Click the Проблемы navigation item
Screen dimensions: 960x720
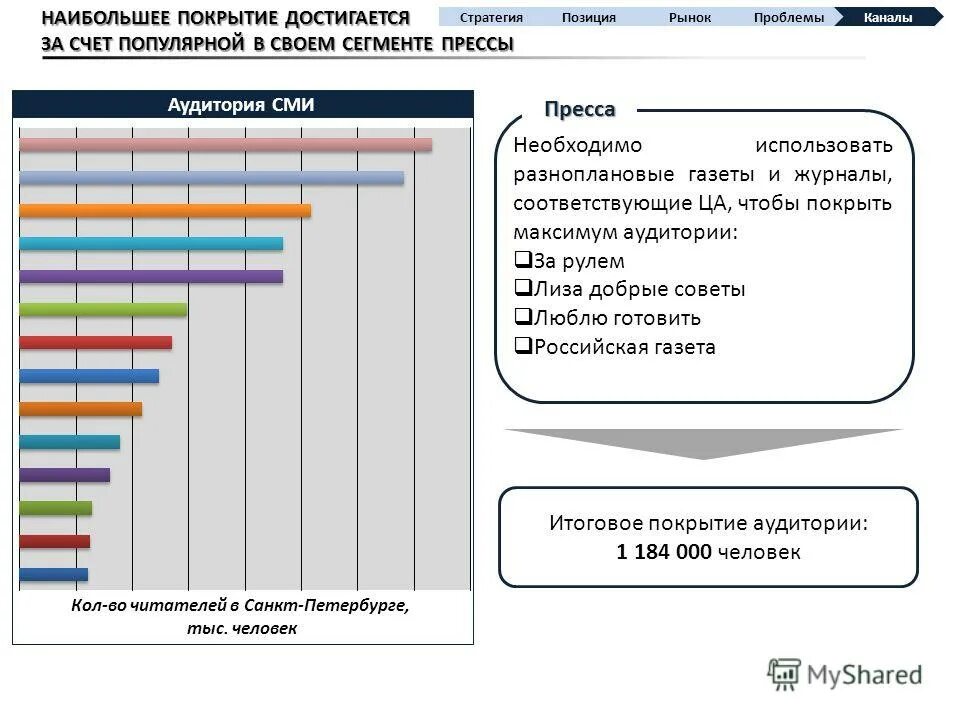789,16
